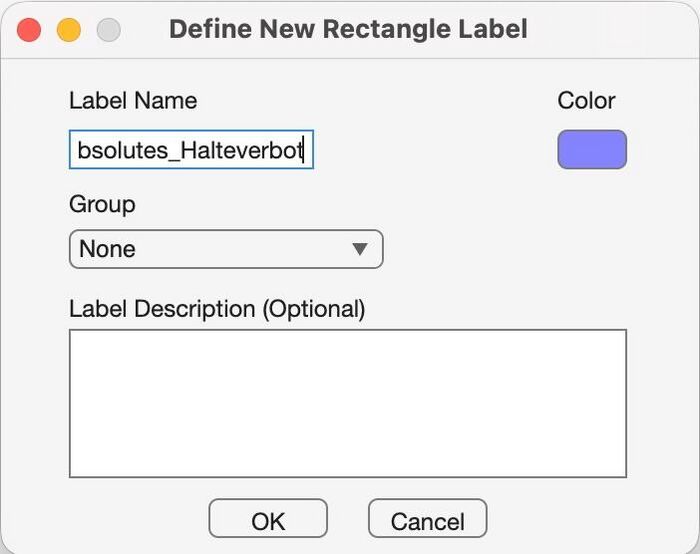
Task: Close the Define New Rectangle Label dialog
Action: (x=29, y=29)
